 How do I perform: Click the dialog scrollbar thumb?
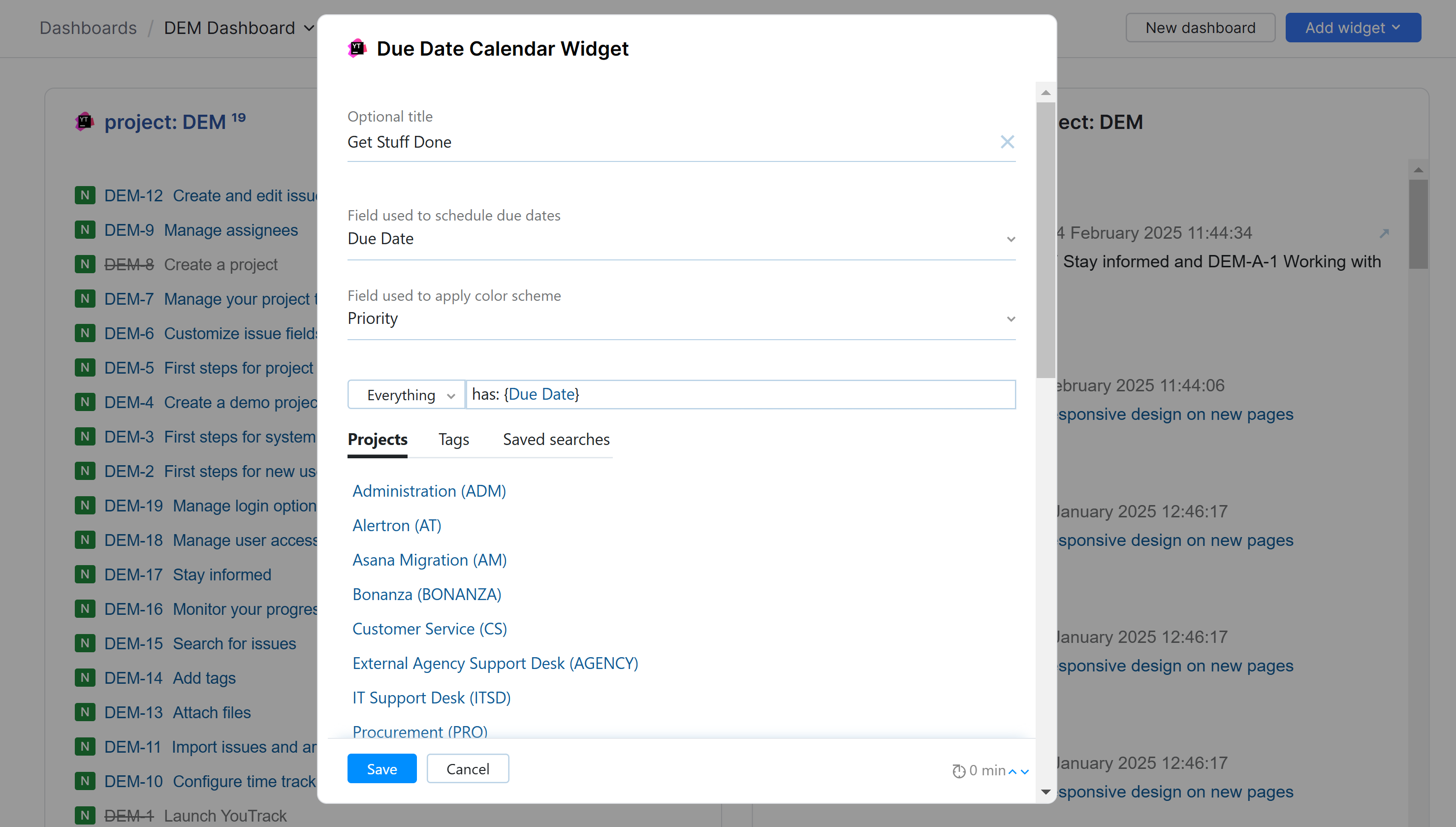(1045, 239)
